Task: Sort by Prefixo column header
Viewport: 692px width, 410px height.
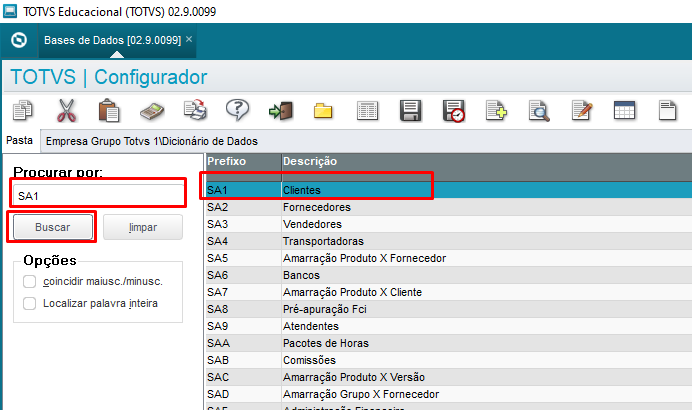Action: tap(243, 161)
